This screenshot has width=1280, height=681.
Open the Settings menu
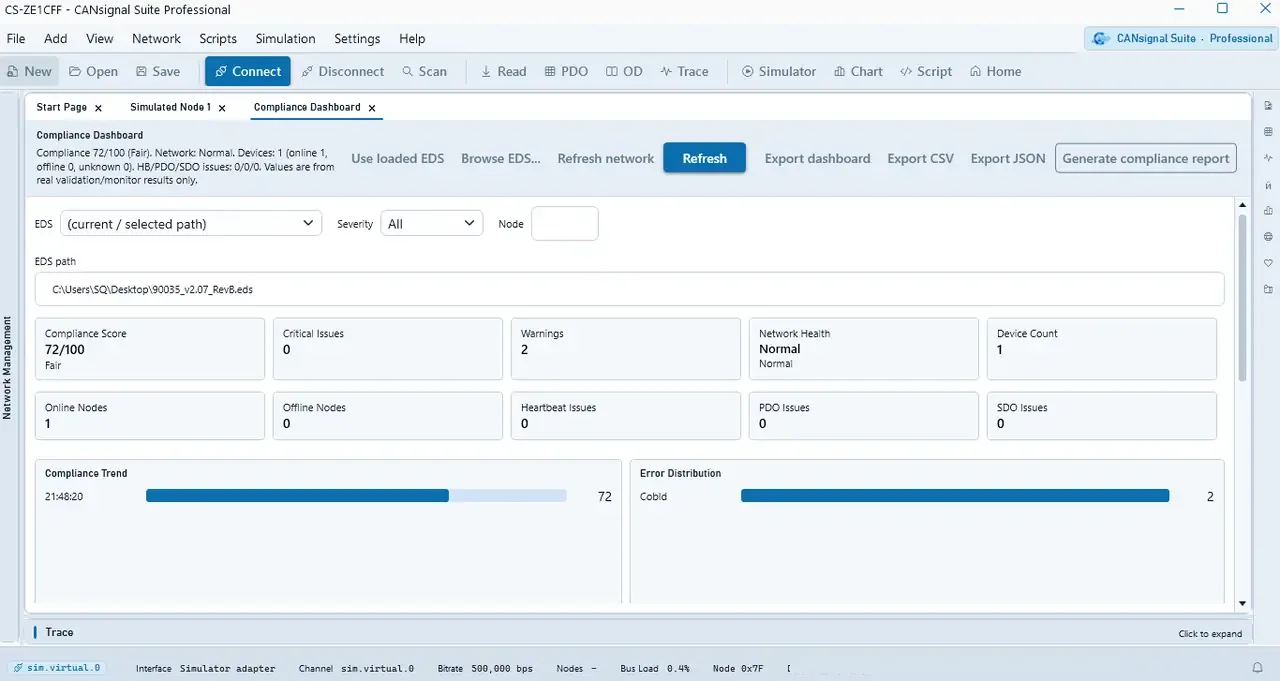[357, 38]
